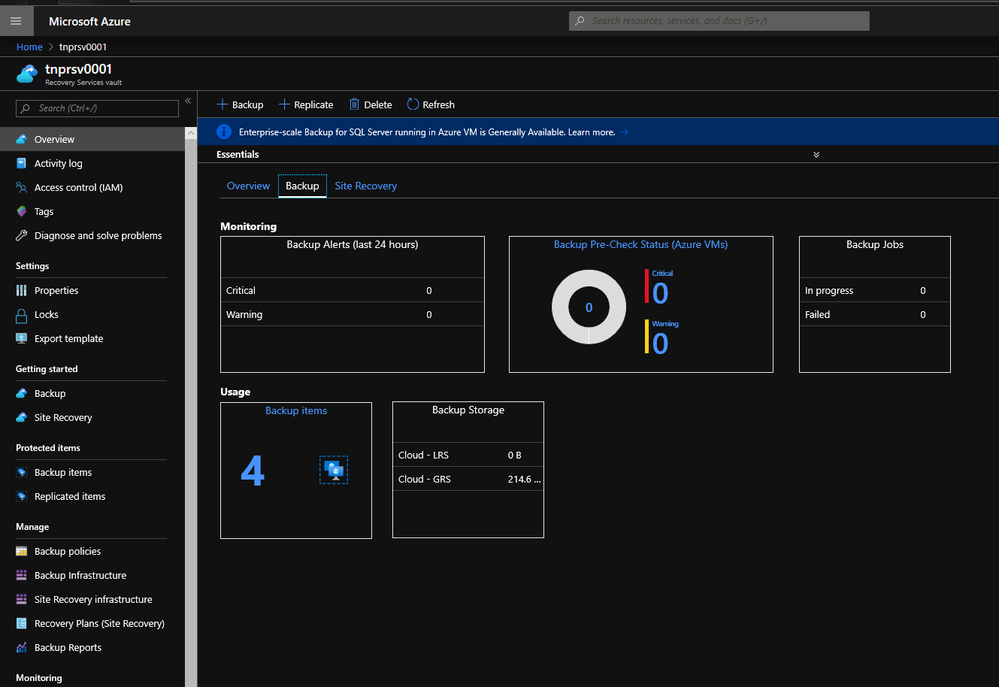
Task: Open Site Recovery under Getting started
Action: click(63, 418)
